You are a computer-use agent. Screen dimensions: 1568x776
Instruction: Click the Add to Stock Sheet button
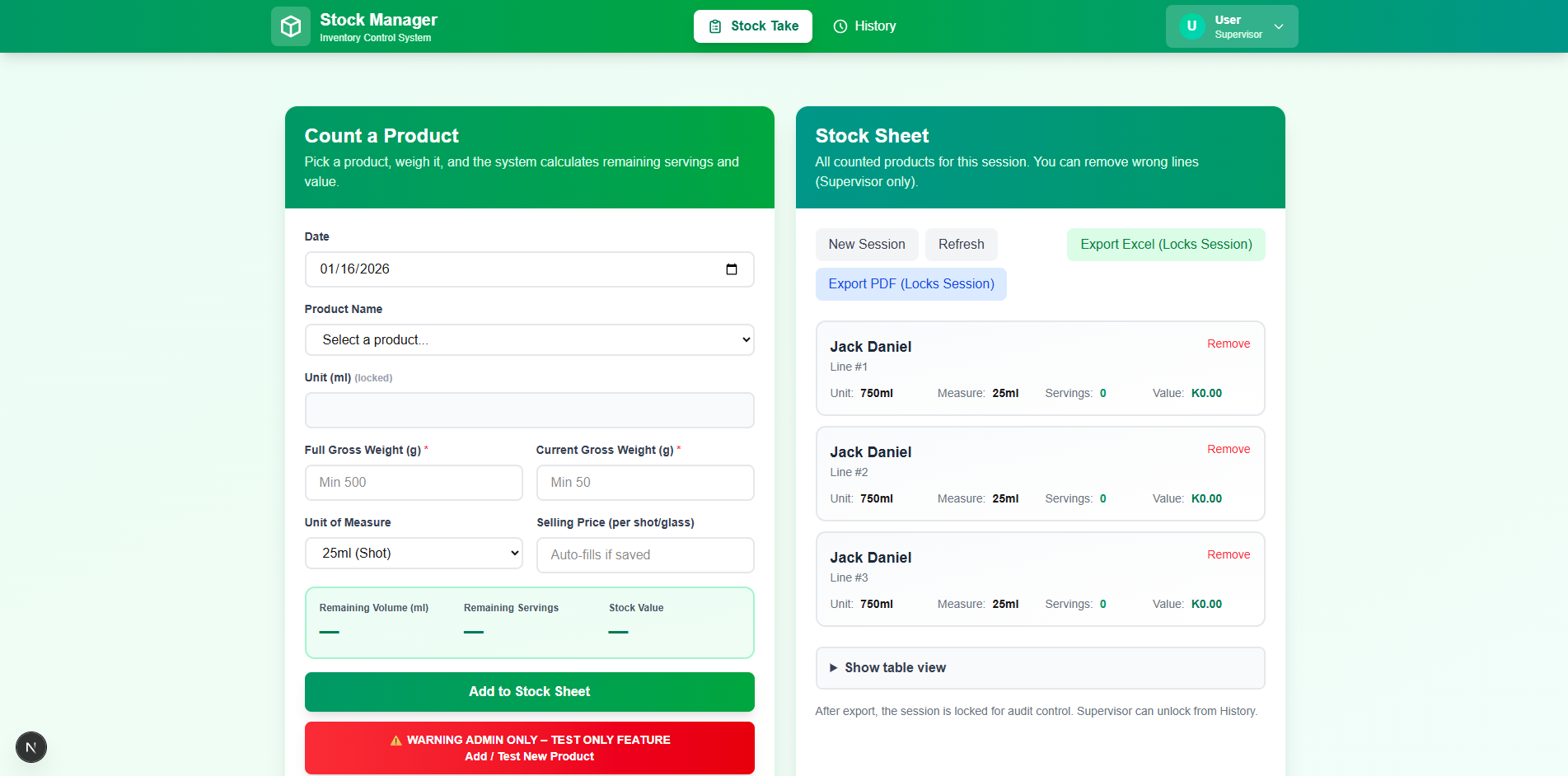pyautogui.click(x=529, y=692)
